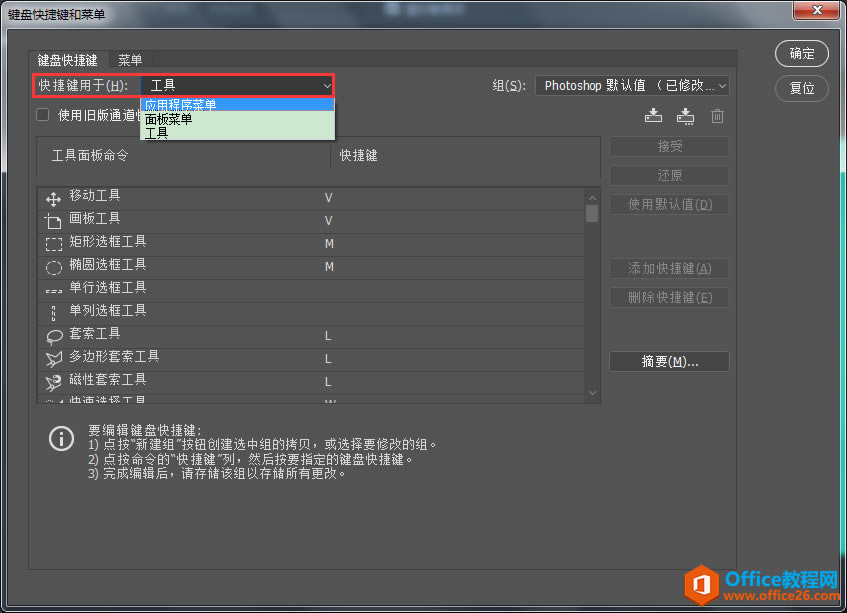Click shortcut M of 椭圆选框工具
This screenshot has width=847, height=613.
[329, 267]
